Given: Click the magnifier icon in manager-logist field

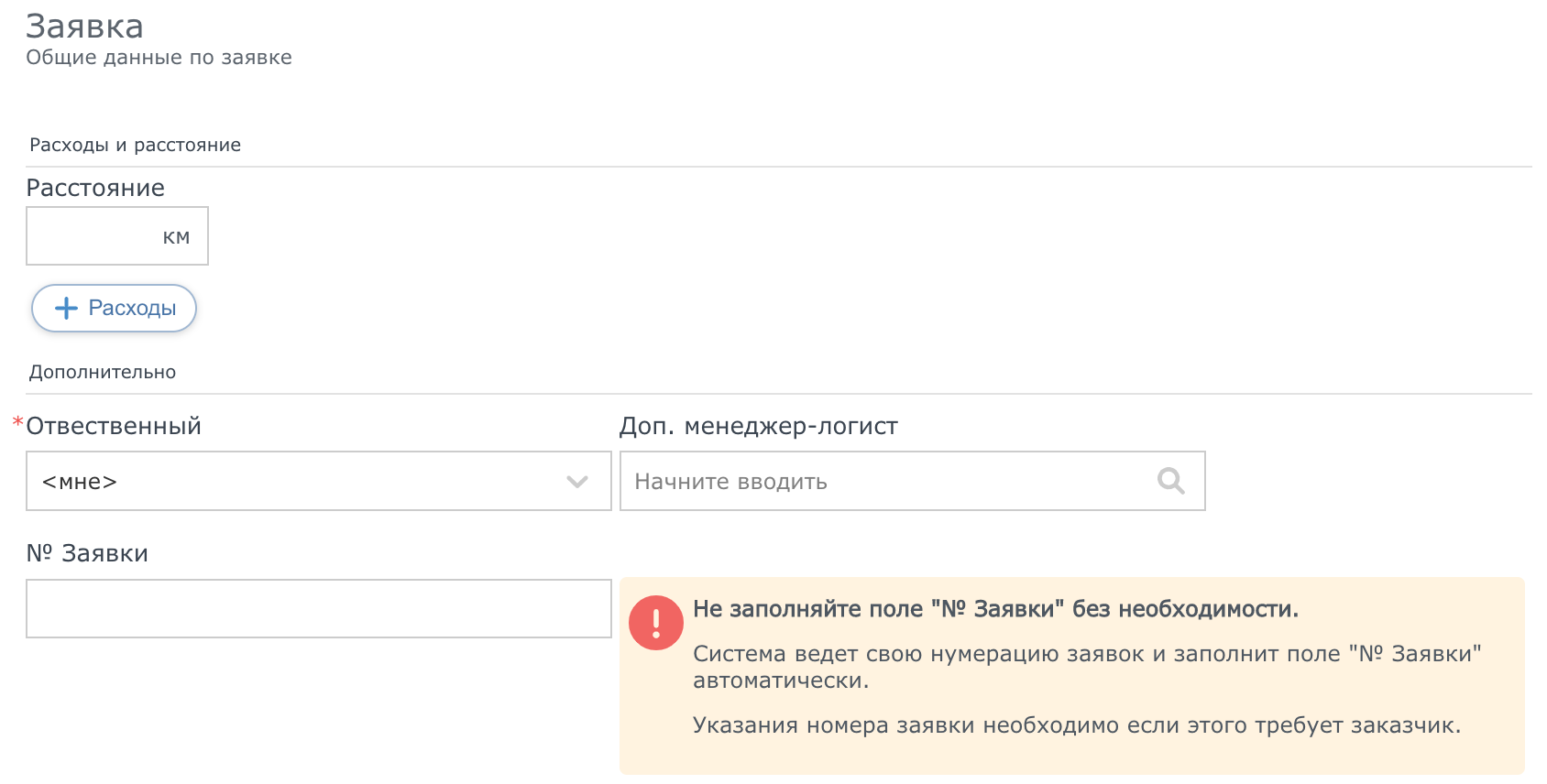Looking at the screenshot, I should pyautogui.click(x=1170, y=481).
